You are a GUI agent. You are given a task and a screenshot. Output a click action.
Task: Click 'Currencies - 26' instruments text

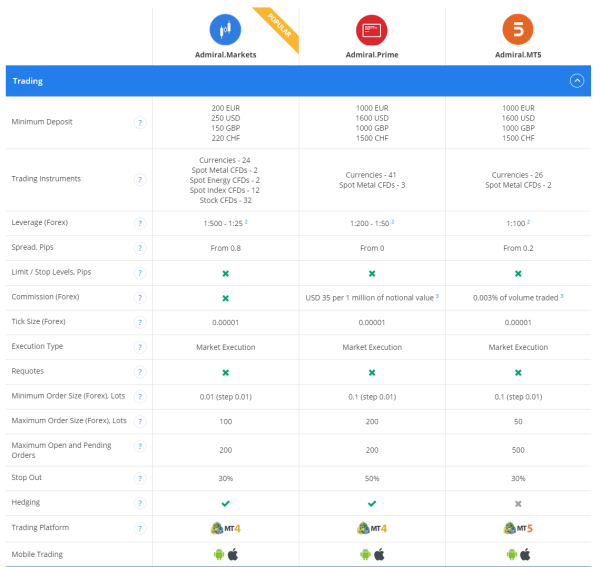click(517, 175)
